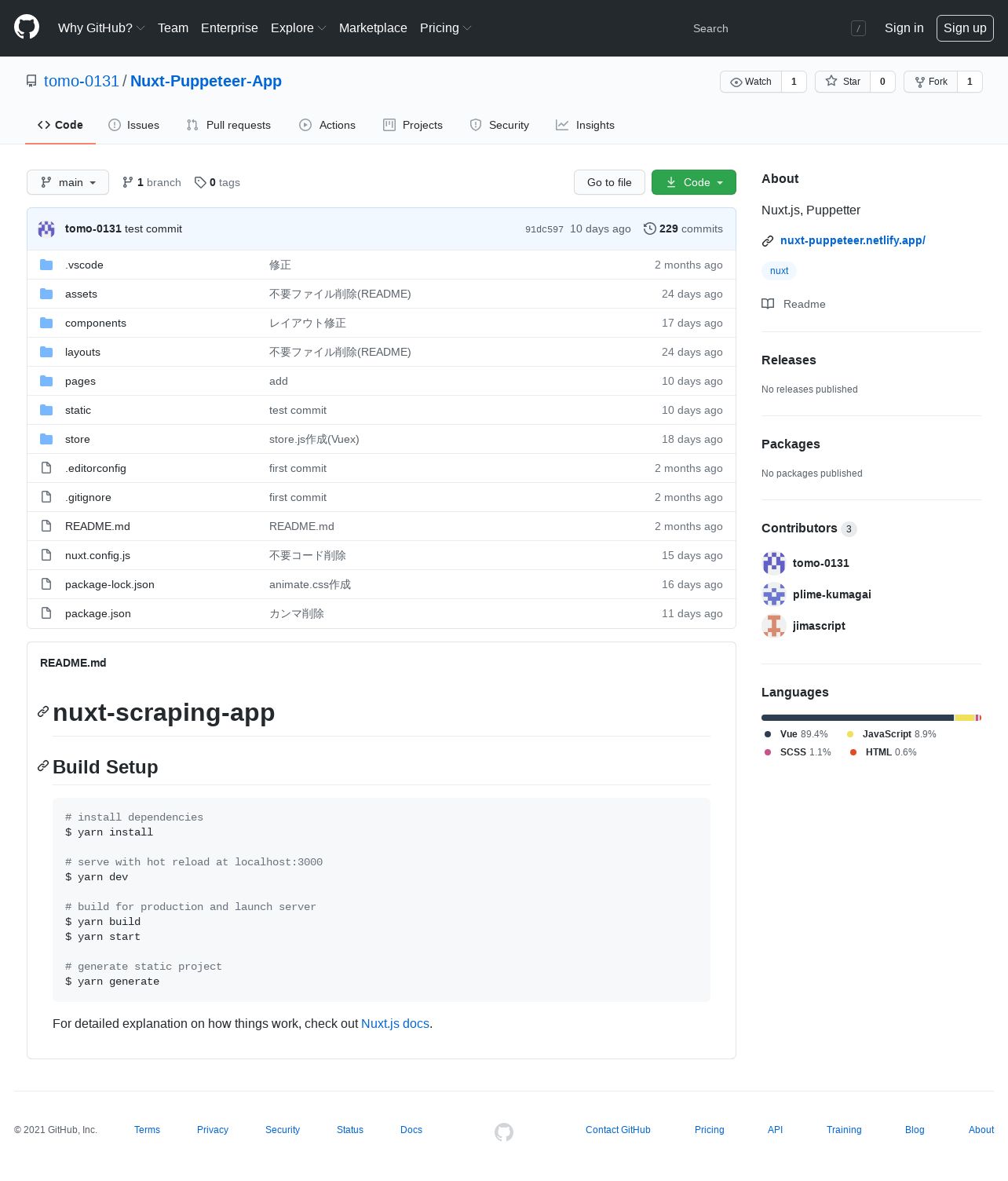Viewport: 1008px width, 1181px height.
Task: Click the README.md file icon in list
Action: tap(46, 526)
